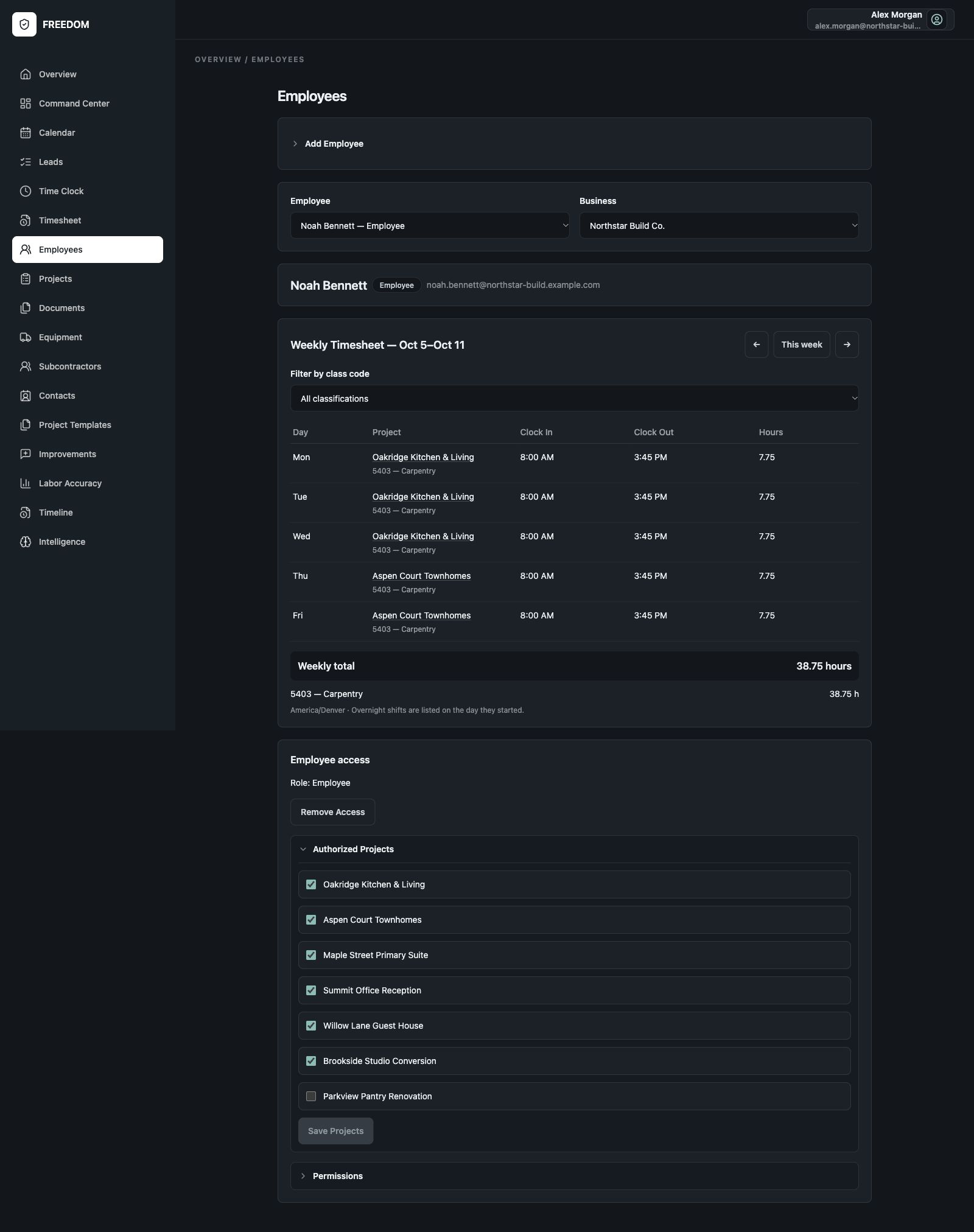Click the Contacts icon in sidebar
Viewport: 974px width, 1232px height.
coord(26,396)
